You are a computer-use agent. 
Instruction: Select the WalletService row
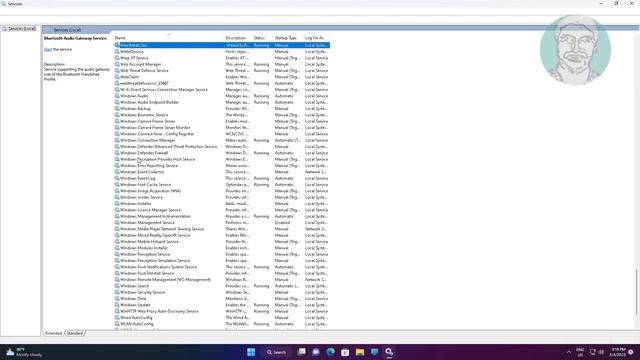point(222,51)
